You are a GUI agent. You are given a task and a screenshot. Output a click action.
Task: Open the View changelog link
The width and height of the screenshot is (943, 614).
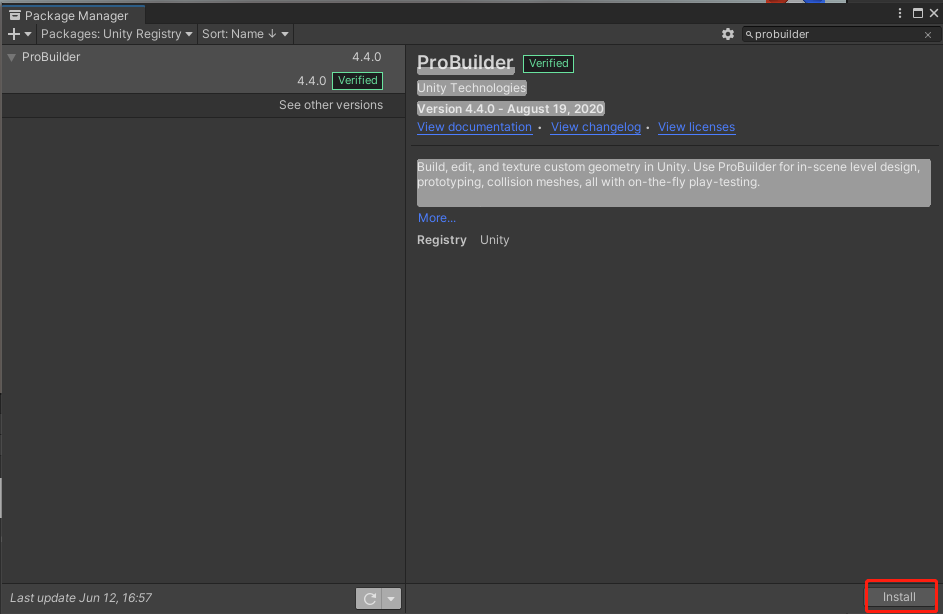click(x=596, y=127)
